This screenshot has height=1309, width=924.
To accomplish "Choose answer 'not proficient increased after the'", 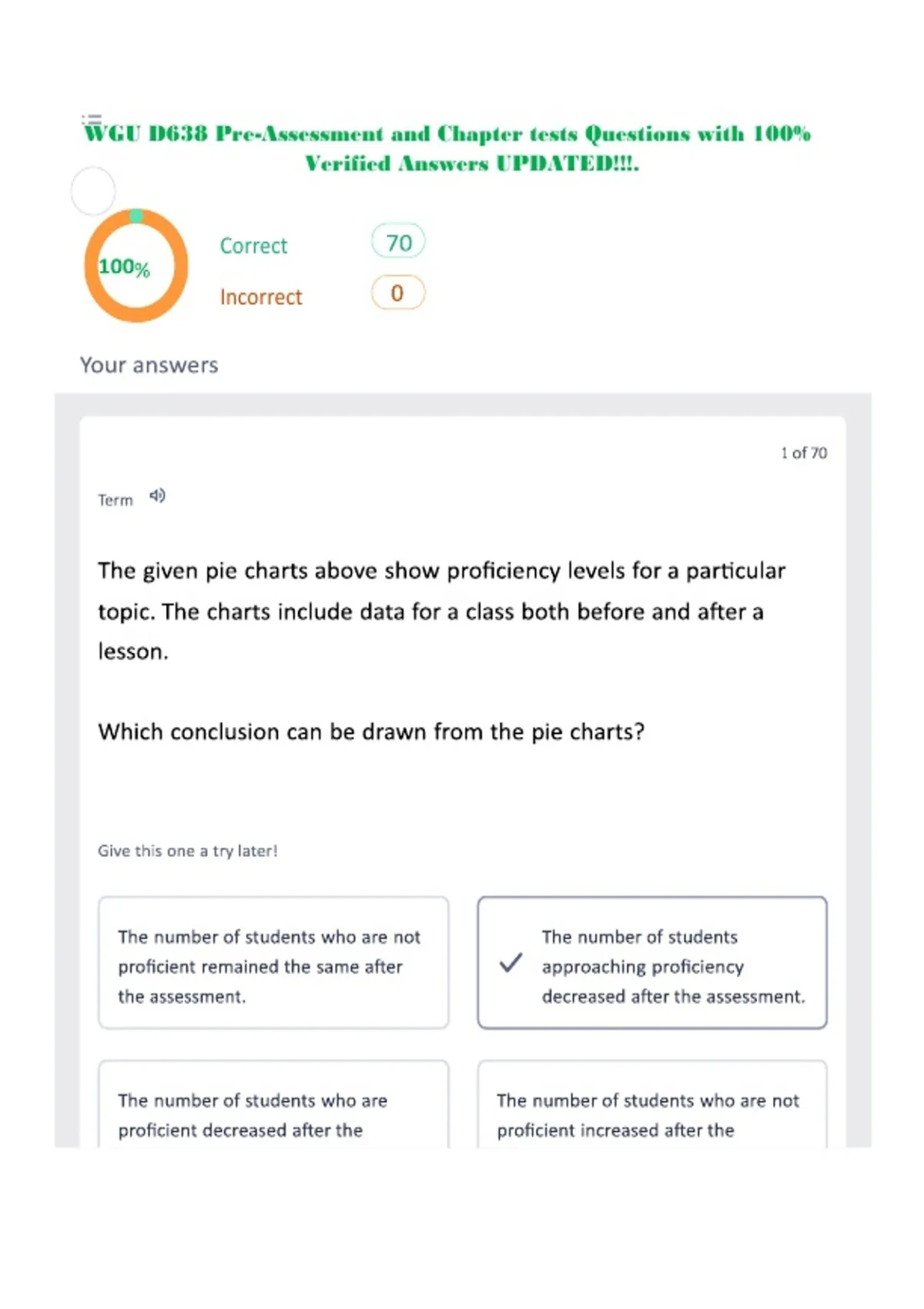I will coord(652,1104).
